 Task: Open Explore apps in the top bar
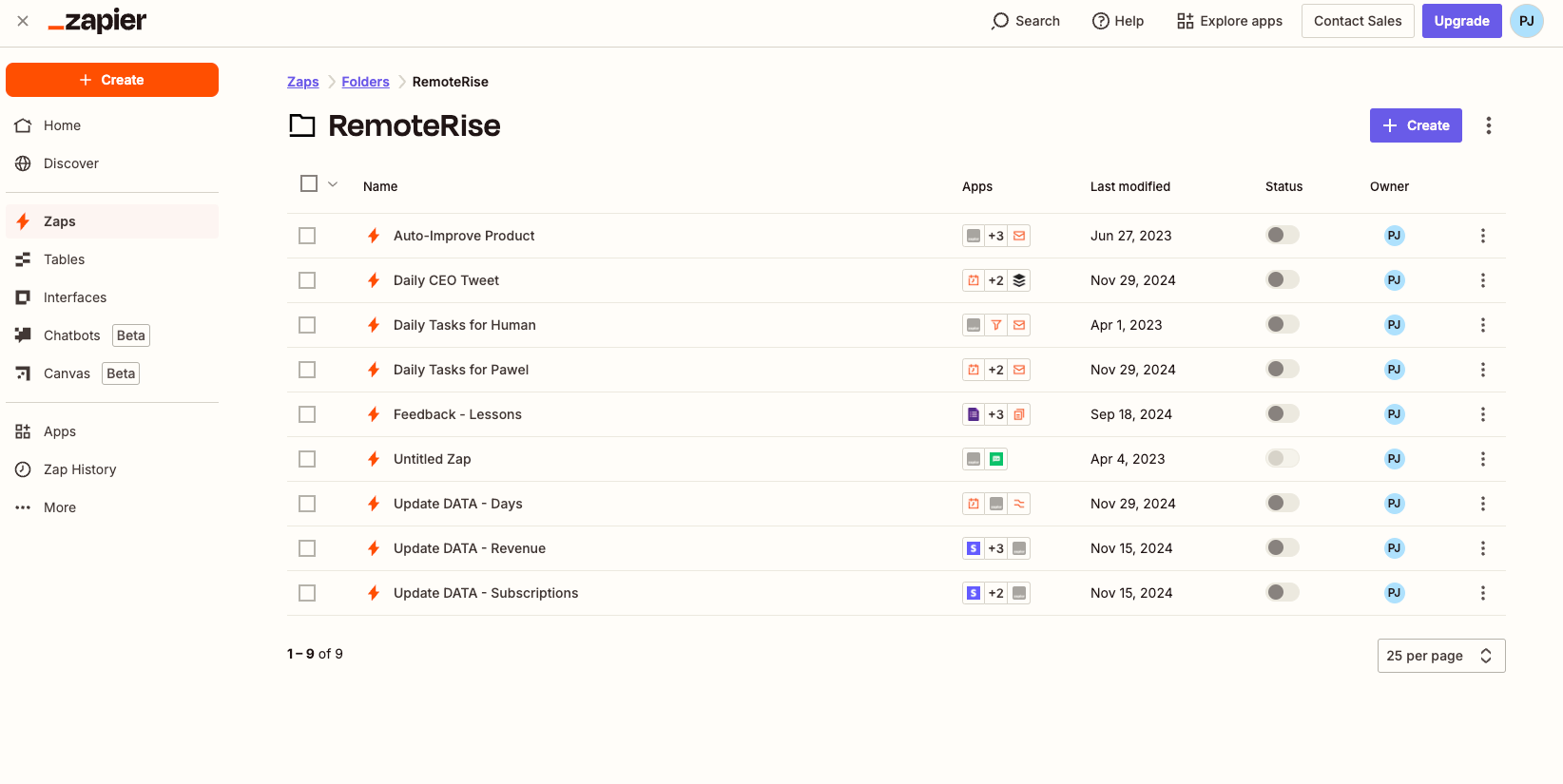(x=1229, y=21)
